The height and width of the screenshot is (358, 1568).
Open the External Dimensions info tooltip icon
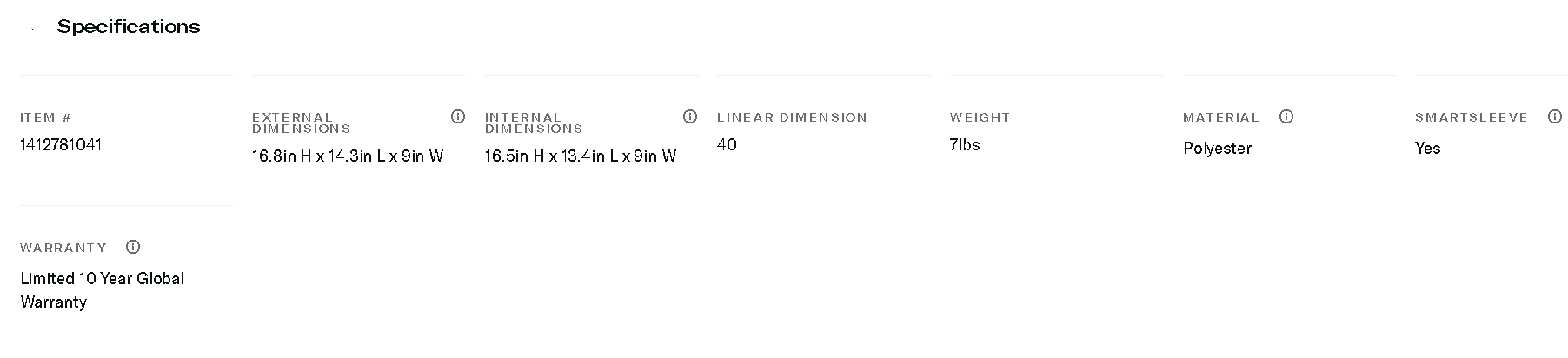pyautogui.click(x=458, y=116)
